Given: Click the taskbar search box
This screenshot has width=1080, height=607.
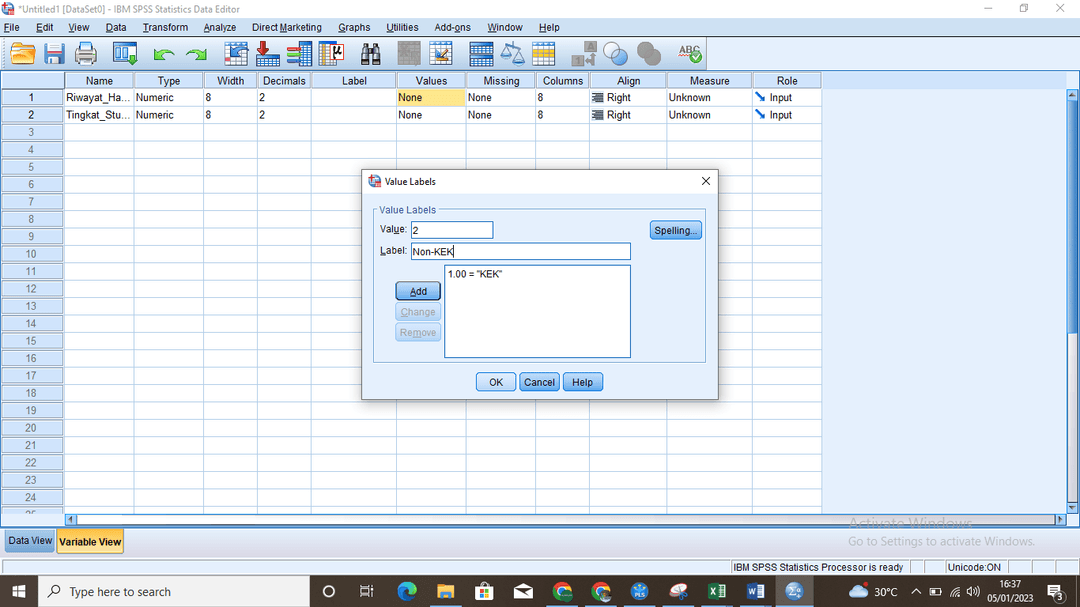Looking at the screenshot, I should (174, 591).
